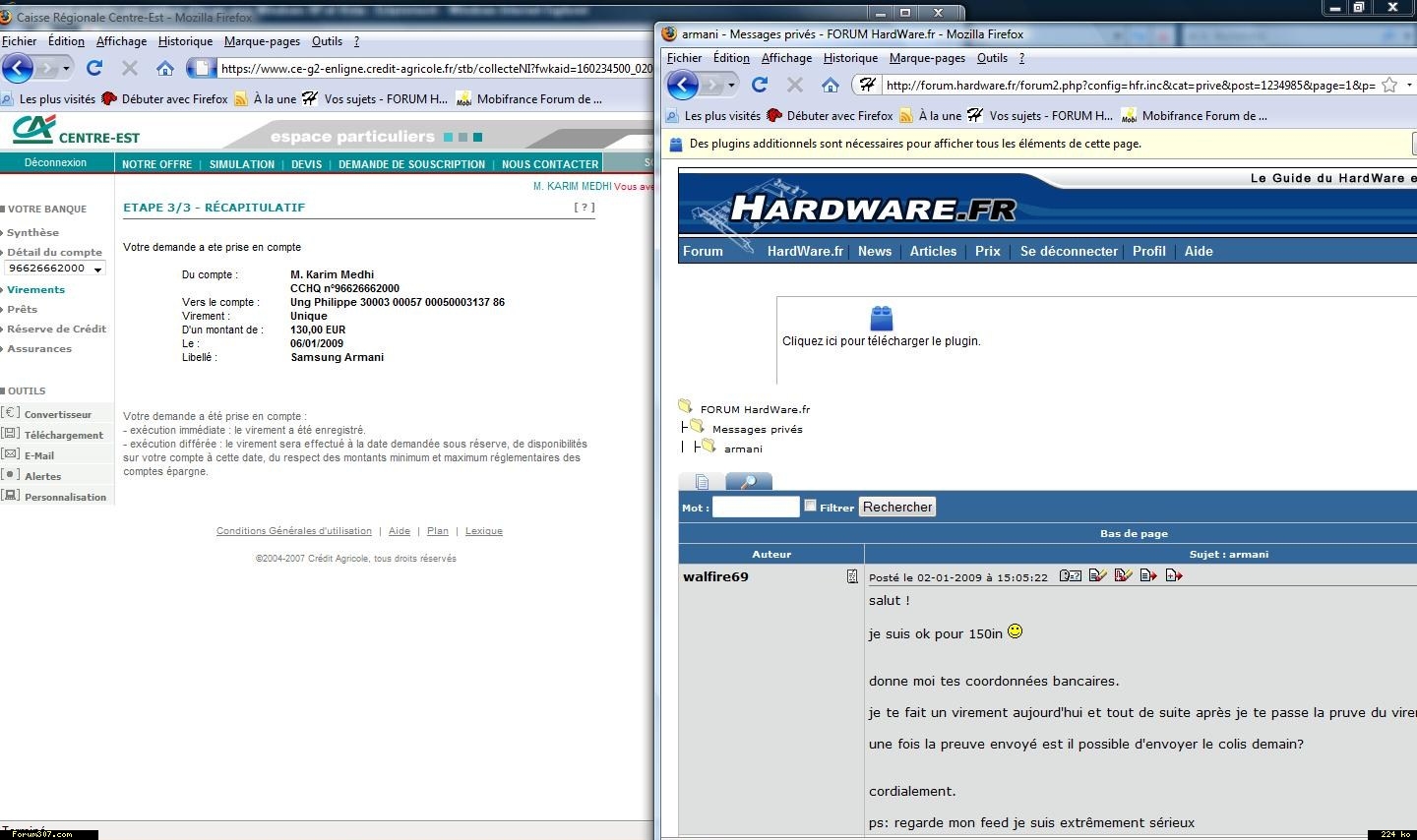Tick the Filtrer checkbox
Viewport: 1417px width, 840px height.
(x=810, y=506)
